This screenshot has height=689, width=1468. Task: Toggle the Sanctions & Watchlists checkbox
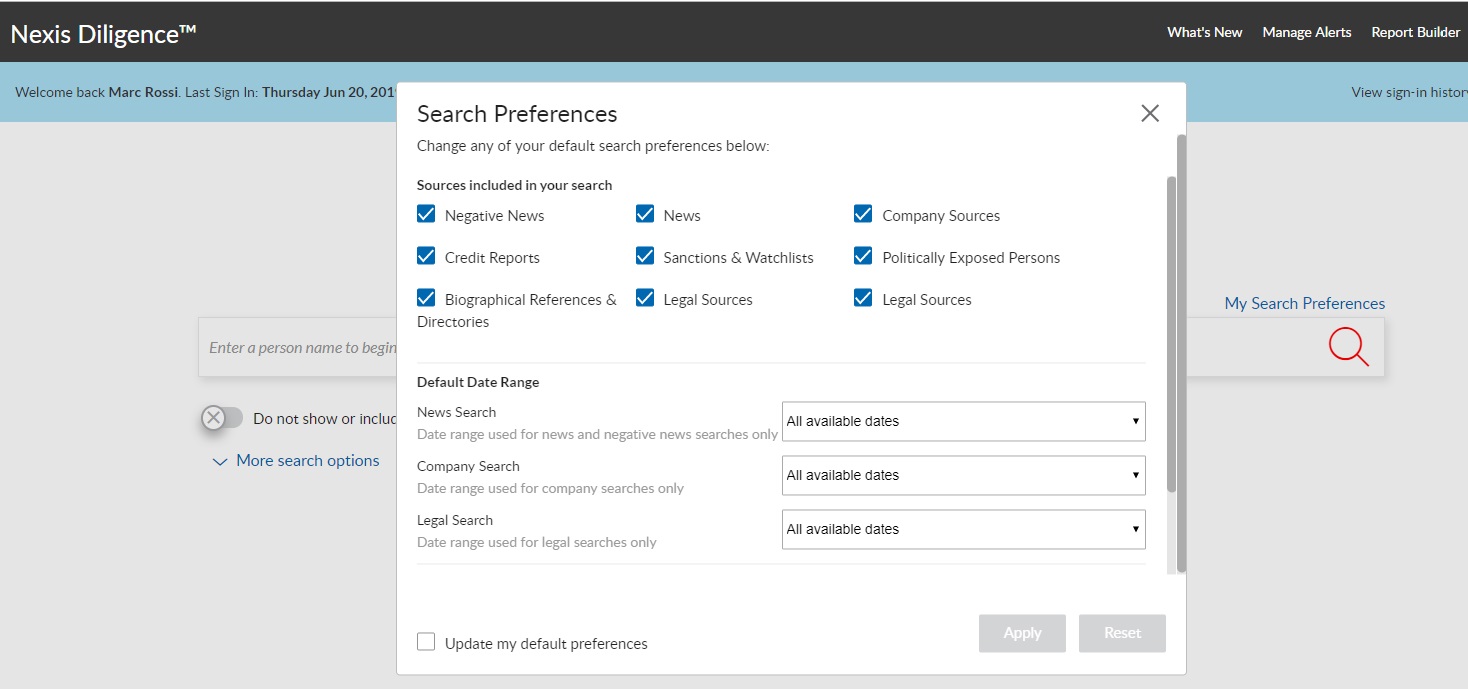(x=645, y=256)
